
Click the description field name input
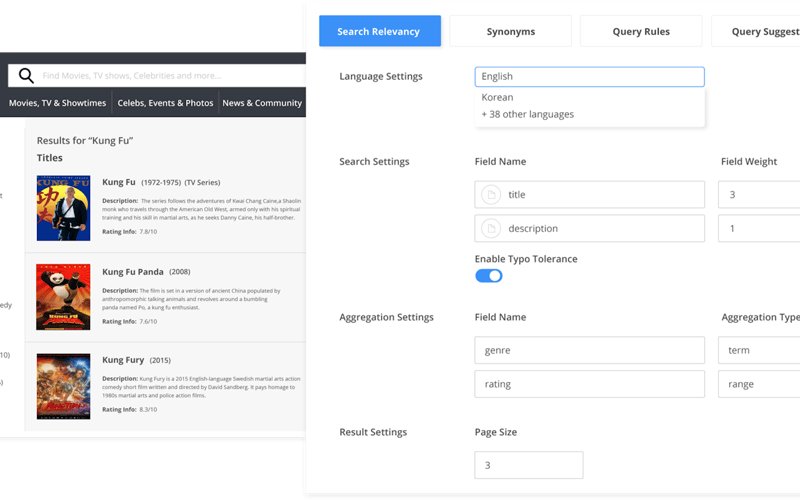point(589,229)
